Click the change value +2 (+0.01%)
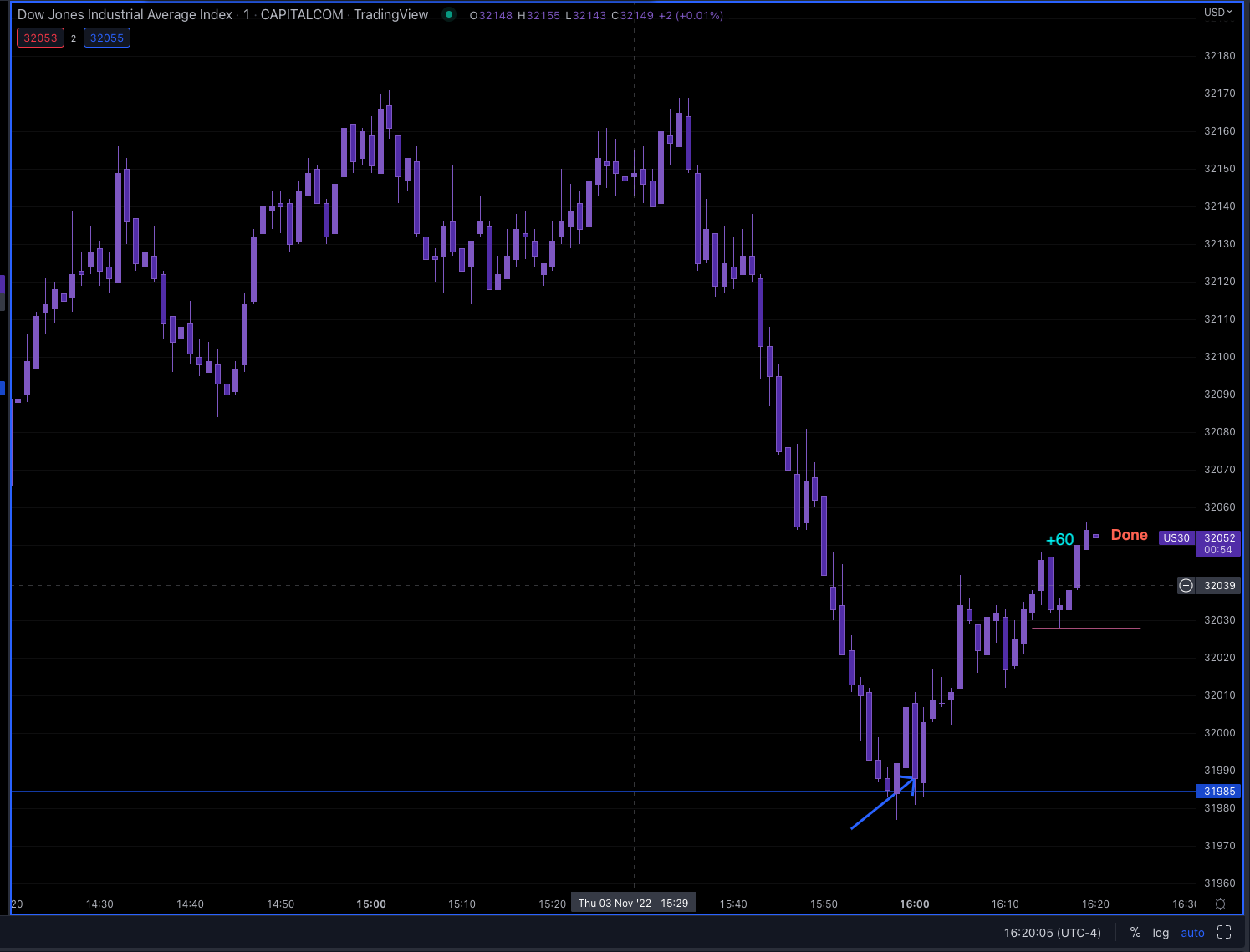Viewport: 1250px width, 952px height. pos(691,15)
